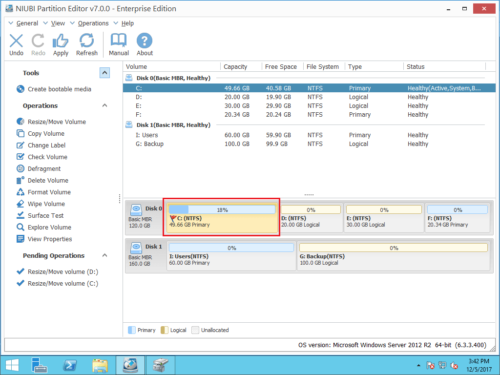The height and width of the screenshot is (375, 500).
Task: Select the G: Backup row in volume list
Action: tap(309, 144)
